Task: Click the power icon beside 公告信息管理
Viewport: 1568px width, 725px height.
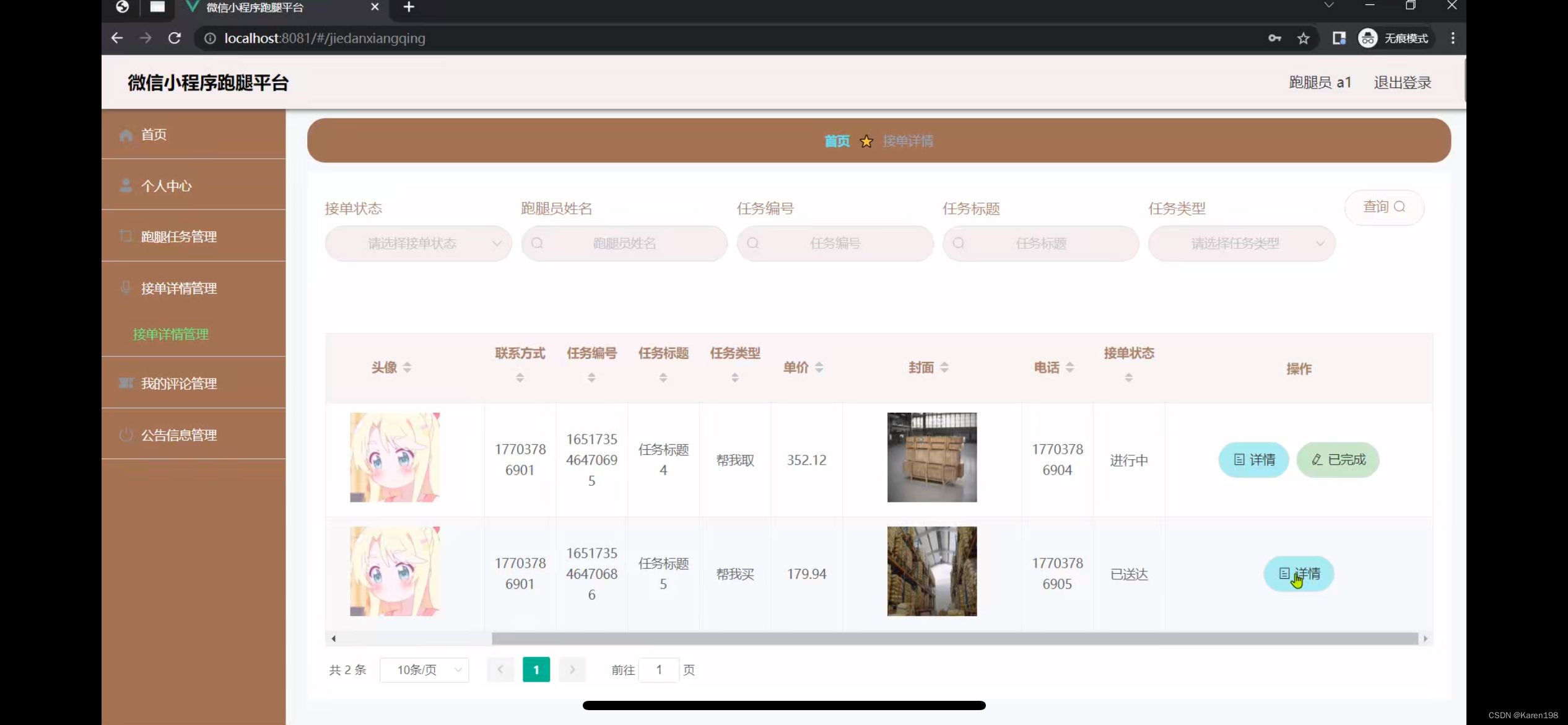Action: (x=126, y=435)
